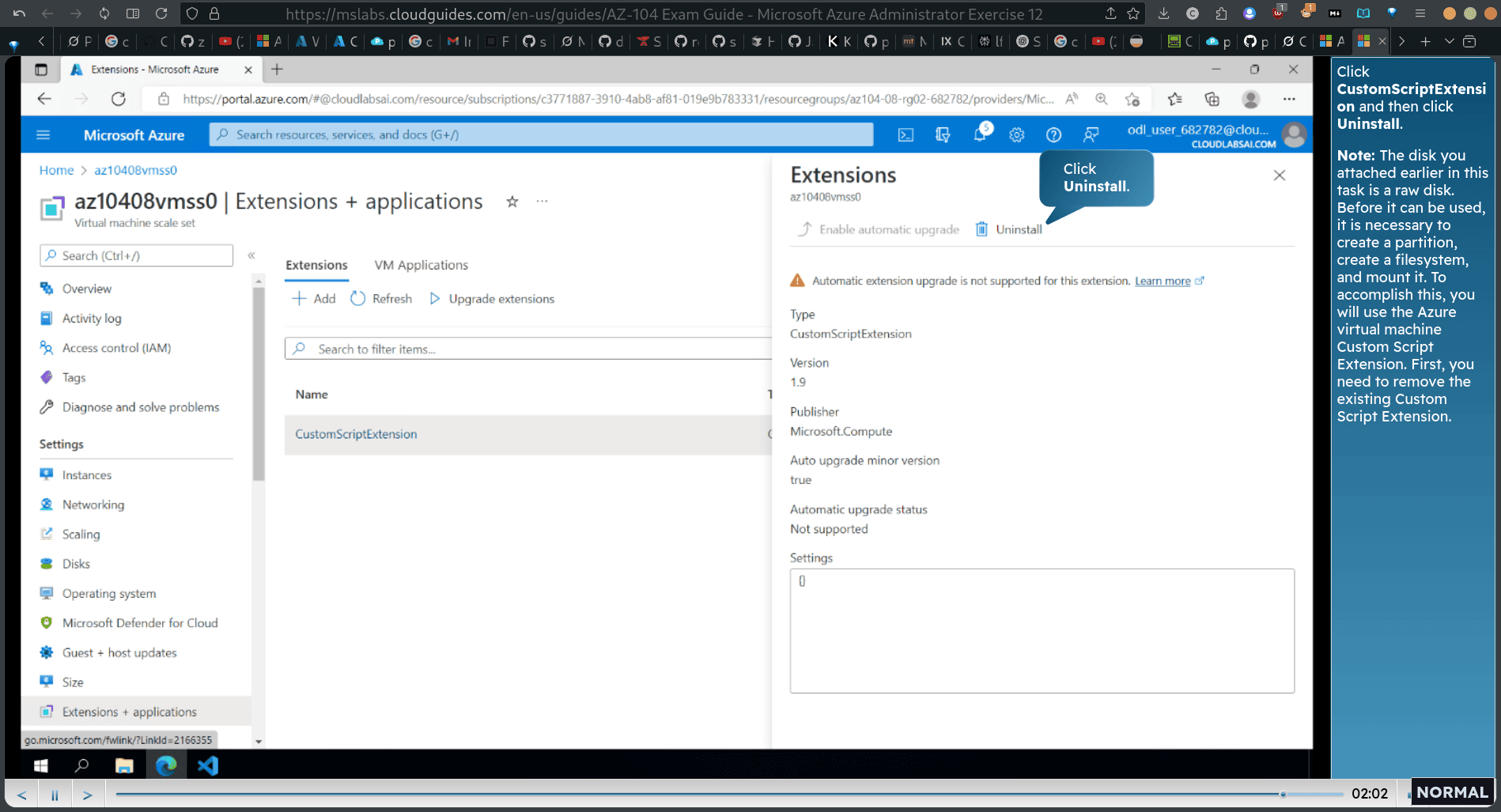Viewport: 1501px width, 812px height.
Task: Click Azure global search box
Action: (541, 135)
